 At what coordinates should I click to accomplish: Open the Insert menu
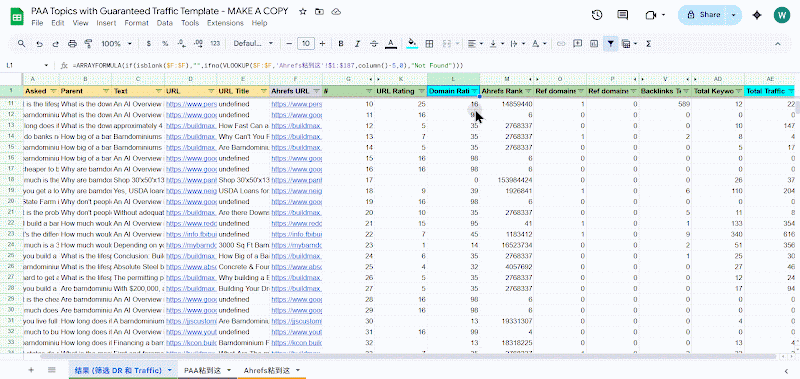[106, 23]
